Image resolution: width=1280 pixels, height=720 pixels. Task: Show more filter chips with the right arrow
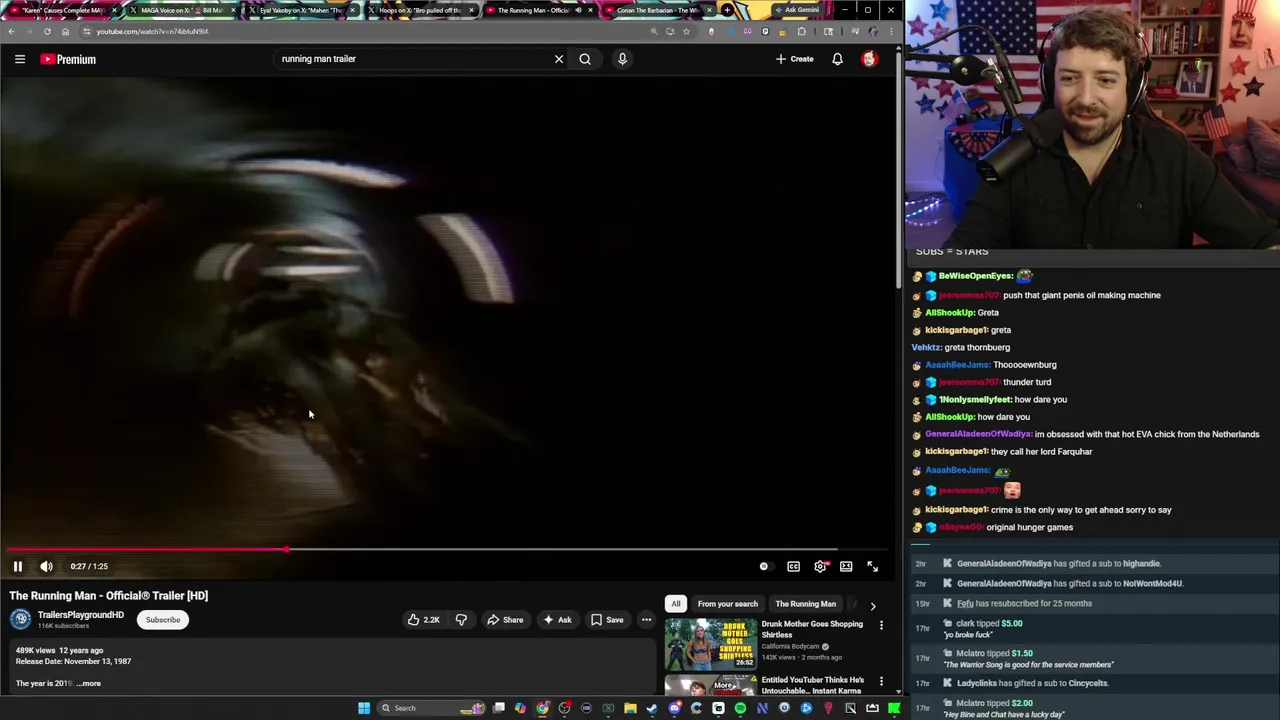(872, 605)
